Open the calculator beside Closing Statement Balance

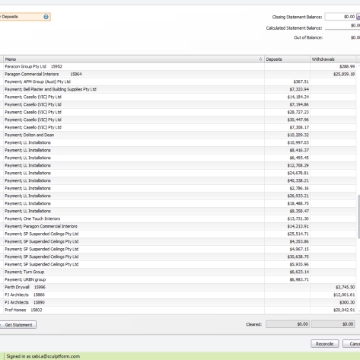(x=358, y=17)
